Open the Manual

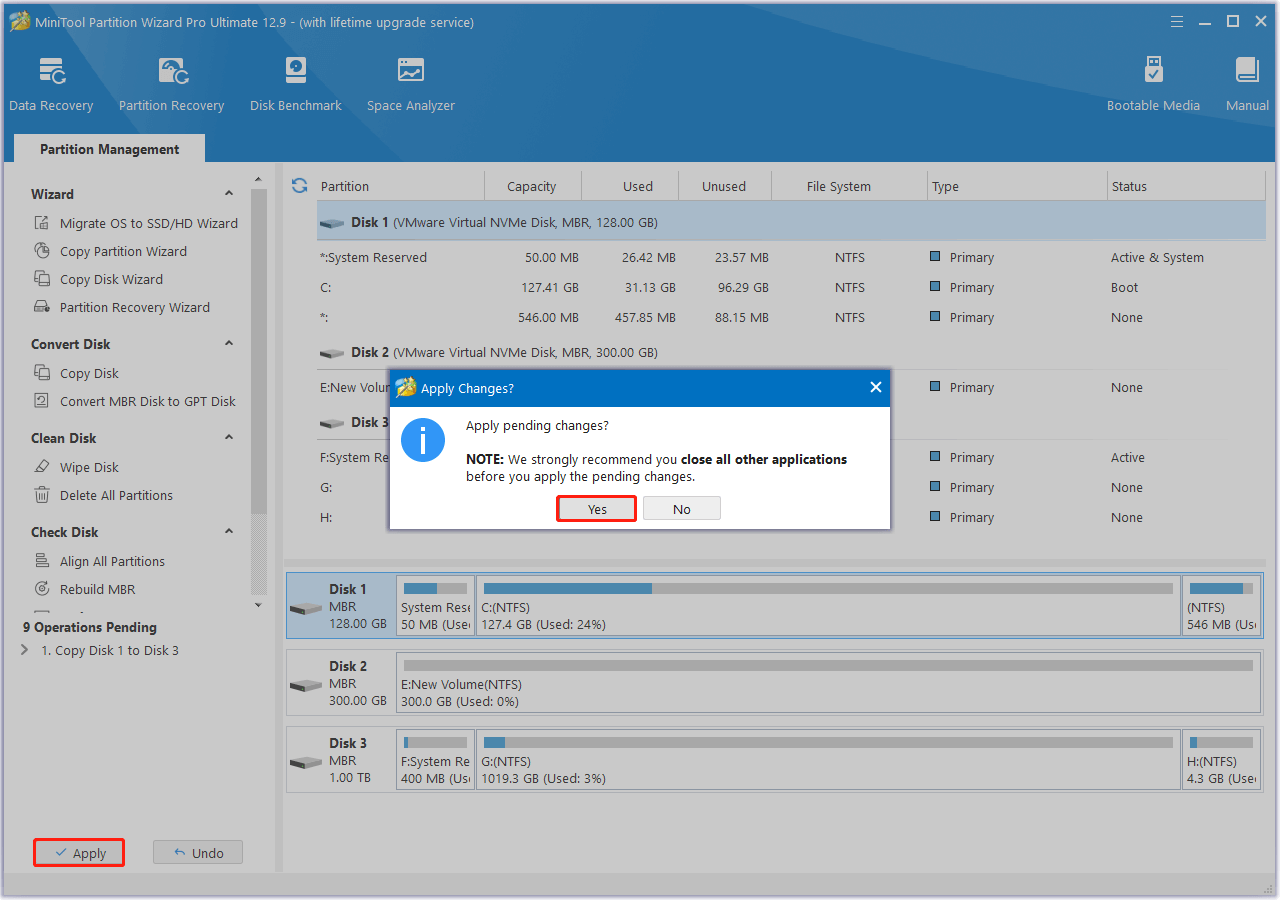click(1246, 80)
